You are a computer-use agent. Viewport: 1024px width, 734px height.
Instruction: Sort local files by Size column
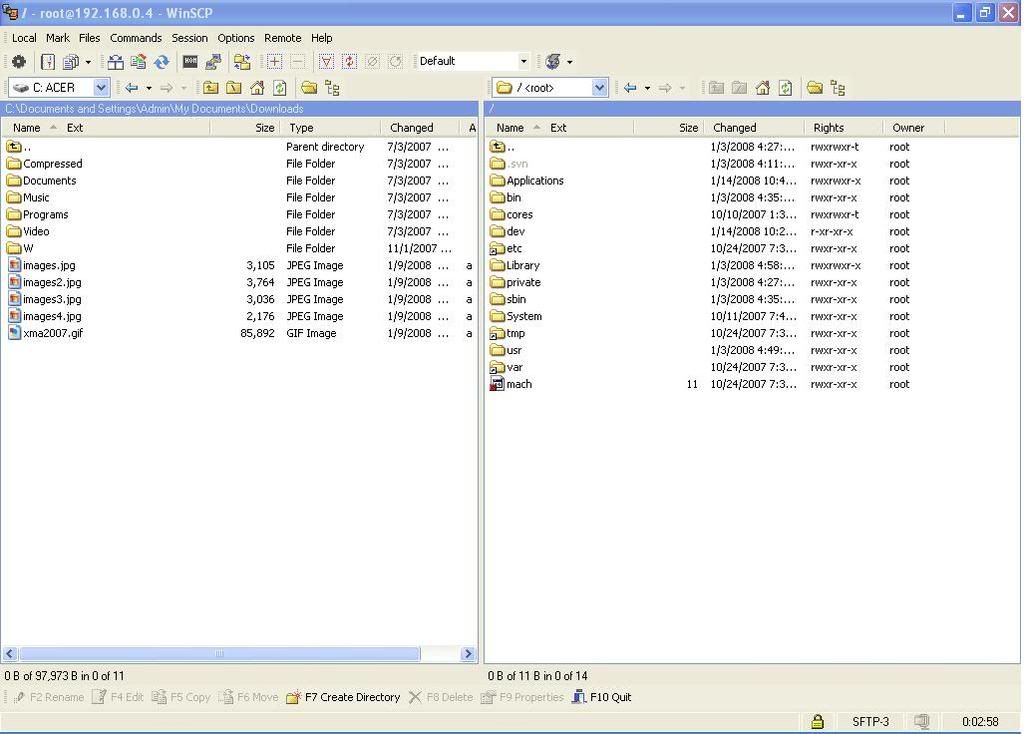[x=244, y=128]
